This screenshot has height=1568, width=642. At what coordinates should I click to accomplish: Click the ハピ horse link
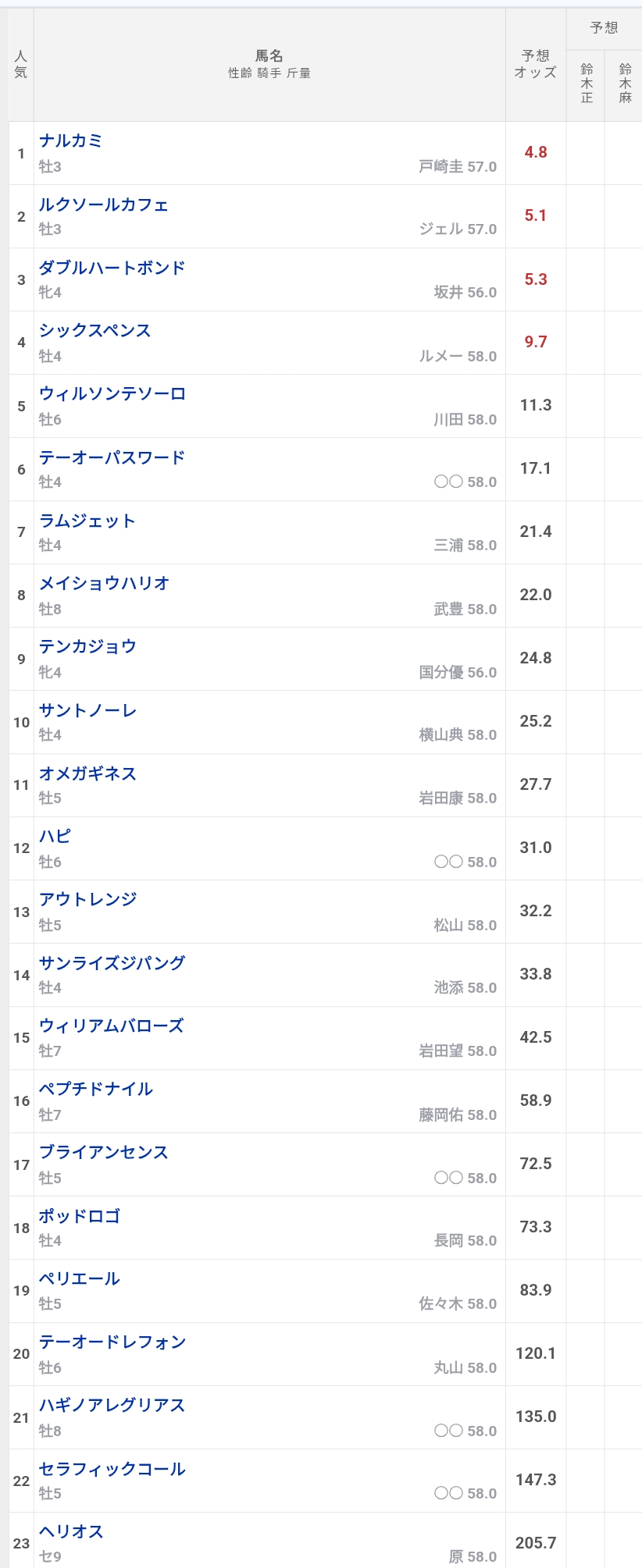click(55, 836)
